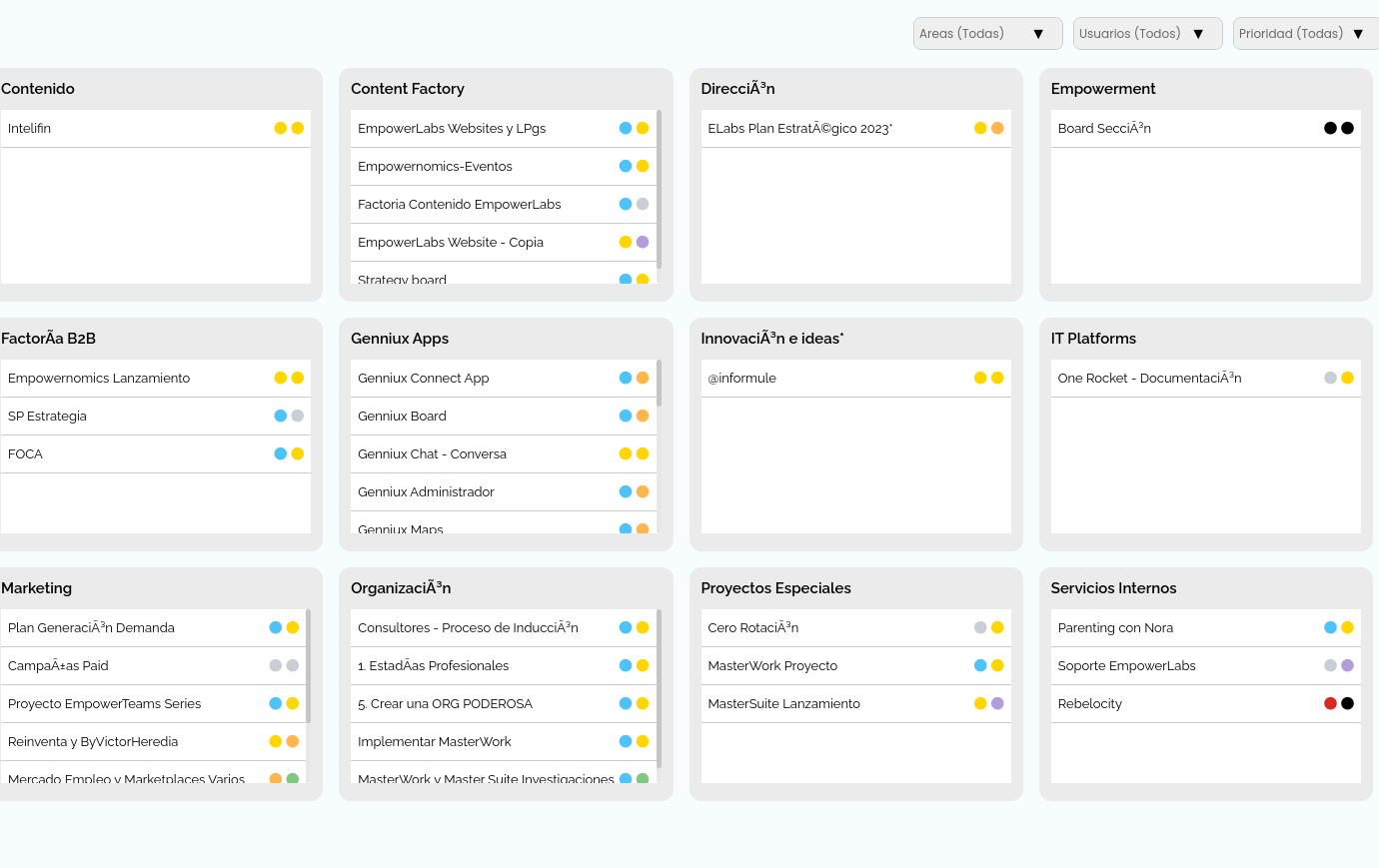Click the Content Factory area heading
The height and width of the screenshot is (868, 1379).
pyautogui.click(x=408, y=89)
